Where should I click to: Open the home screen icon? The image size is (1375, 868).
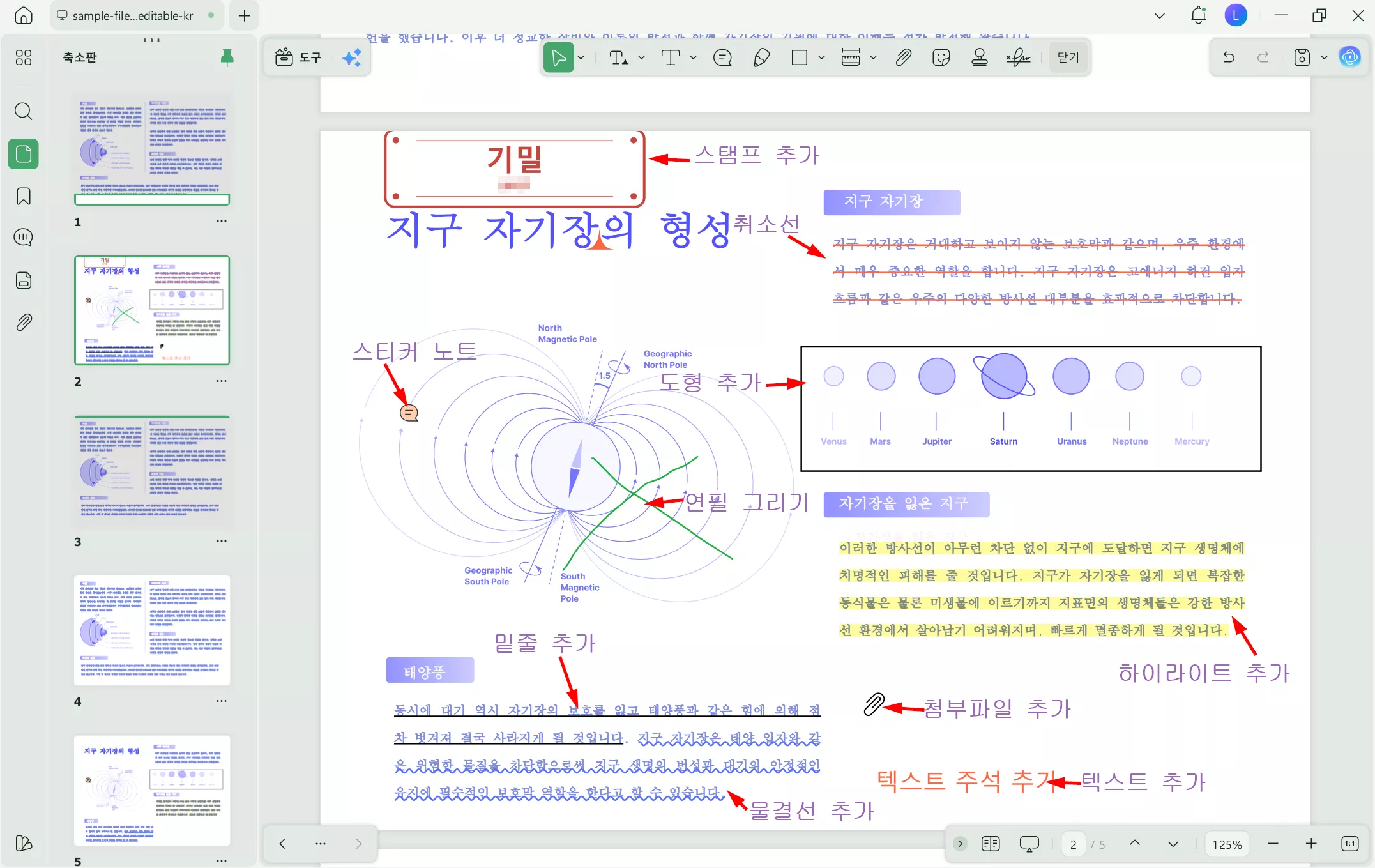click(x=24, y=15)
